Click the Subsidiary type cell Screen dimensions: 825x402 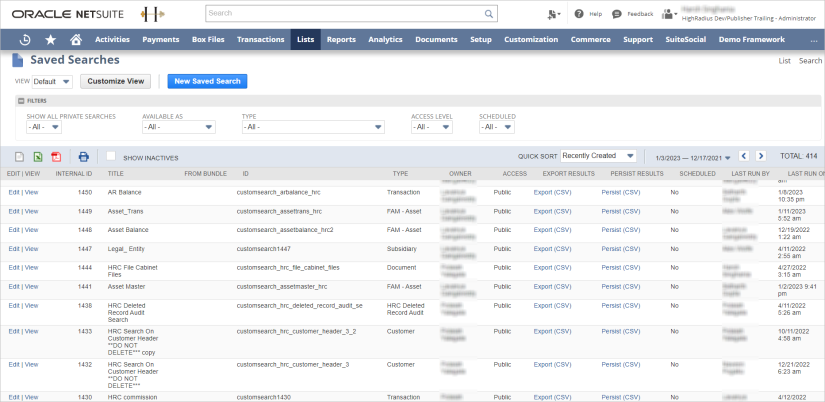(x=401, y=249)
